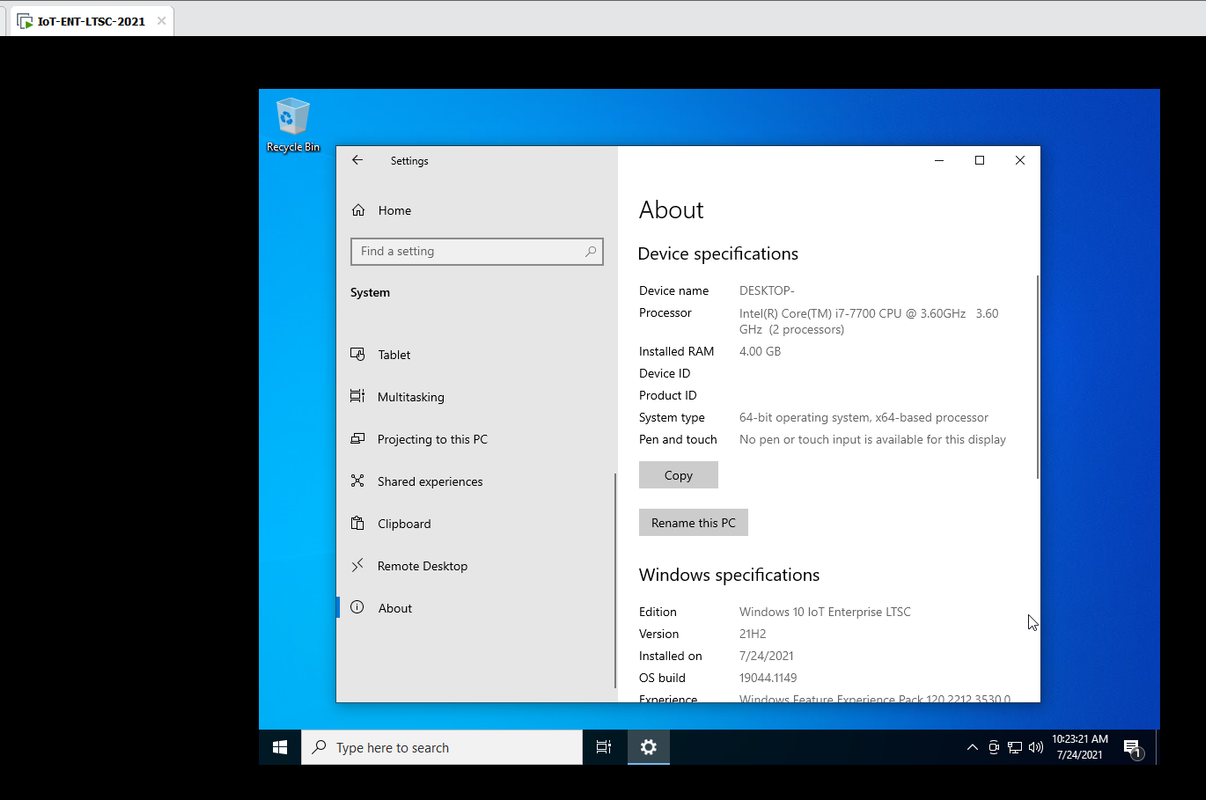Select the Remote Desktop icon
This screenshot has height=800, width=1206.
click(x=357, y=566)
